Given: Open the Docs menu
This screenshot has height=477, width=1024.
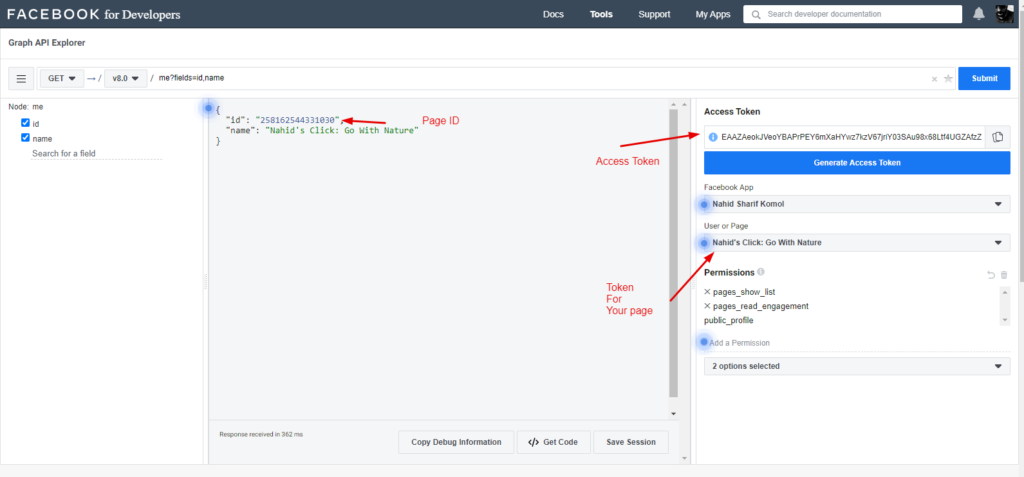Looking at the screenshot, I should pyautogui.click(x=553, y=14).
